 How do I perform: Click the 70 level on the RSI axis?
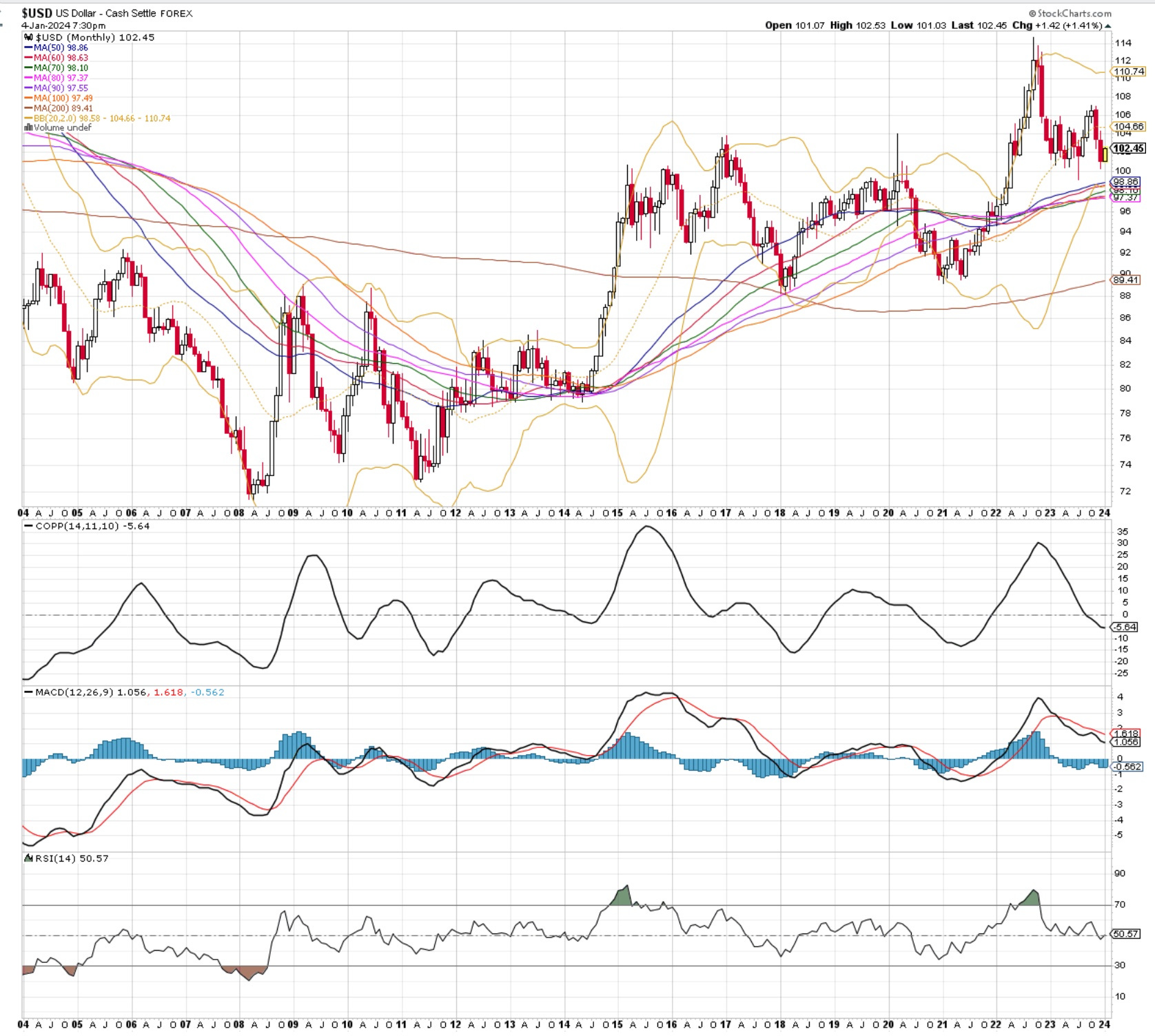[x=1120, y=904]
